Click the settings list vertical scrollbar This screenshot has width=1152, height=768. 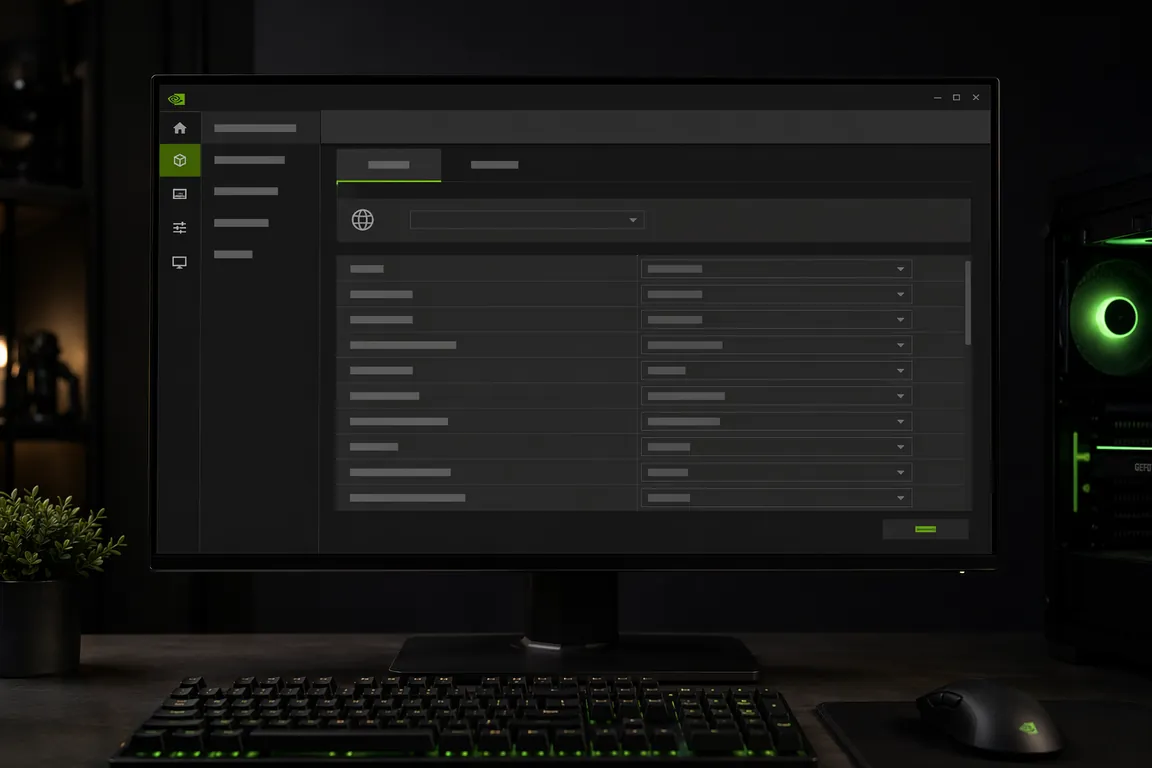pos(968,303)
